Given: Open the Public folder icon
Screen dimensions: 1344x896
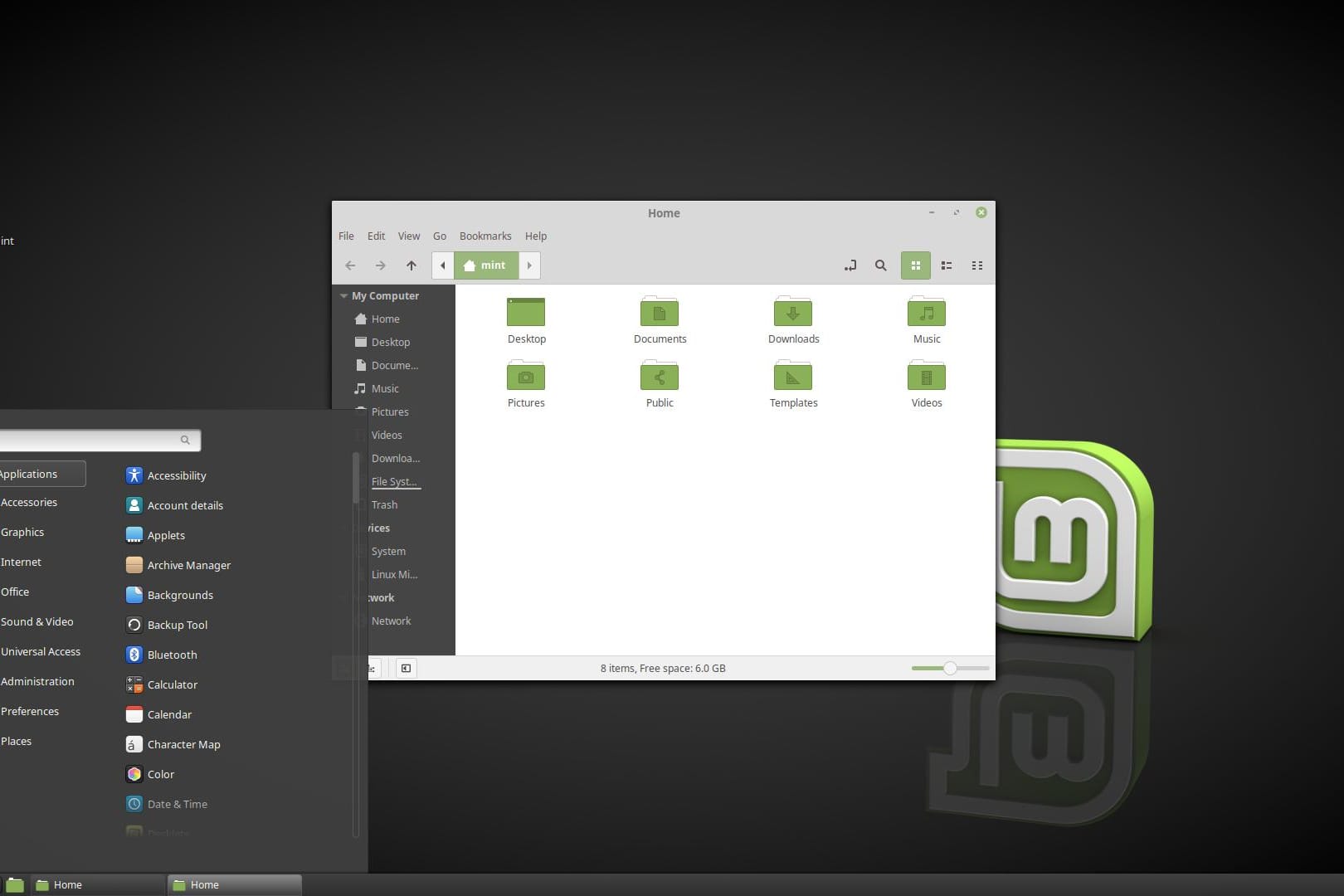Looking at the screenshot, I should 660,377.
